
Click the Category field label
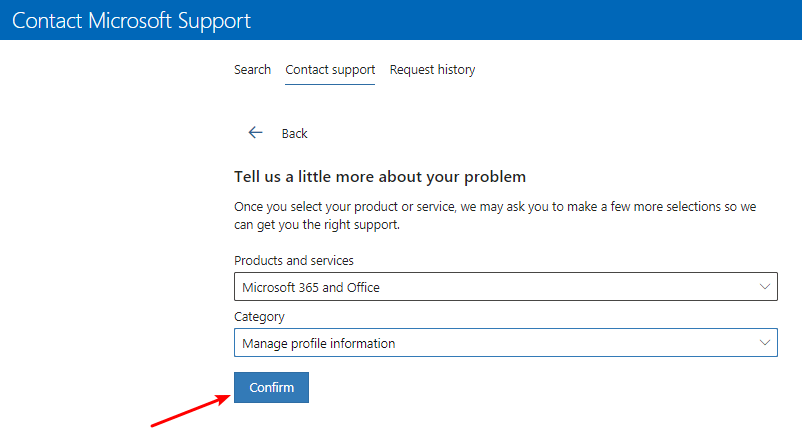click(259, 317)
